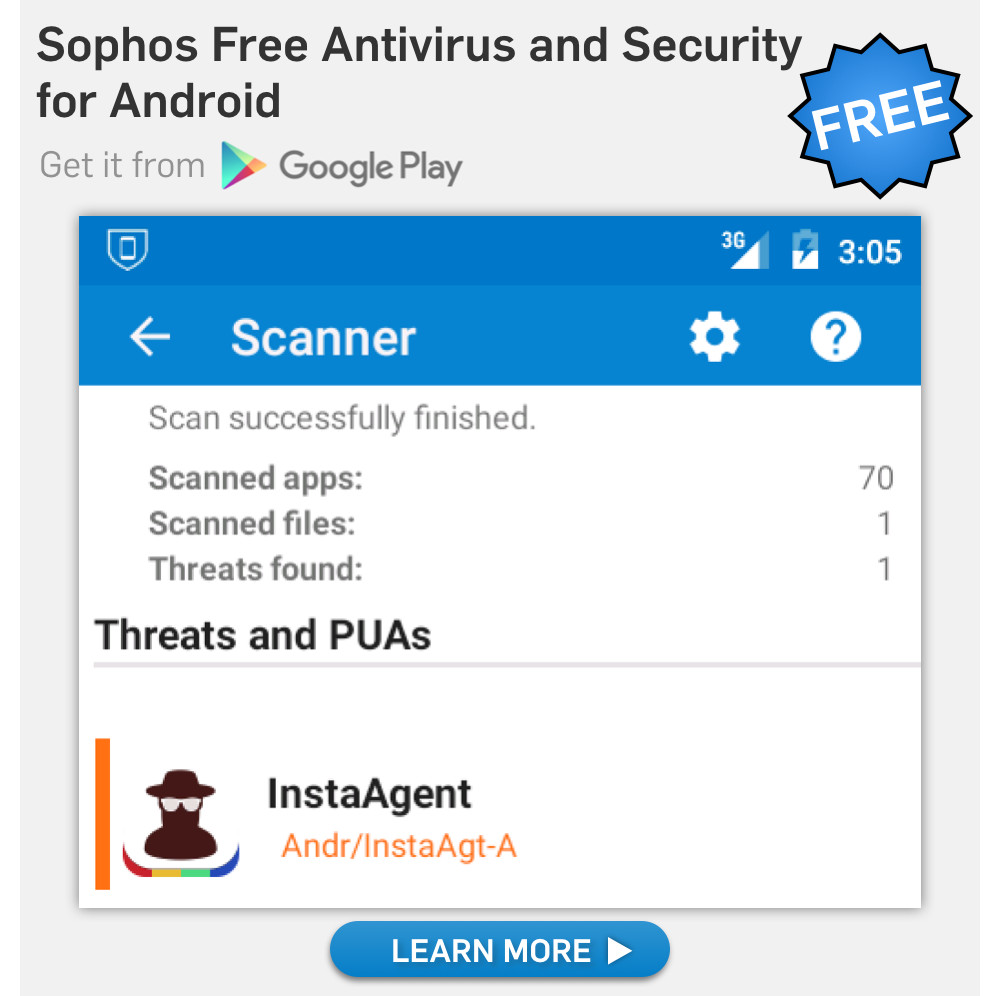The width and height of the screenshot is (1000, 996).
Task: Click the Google Play text link
Action: pyautogui.click(x=371, y=167)
